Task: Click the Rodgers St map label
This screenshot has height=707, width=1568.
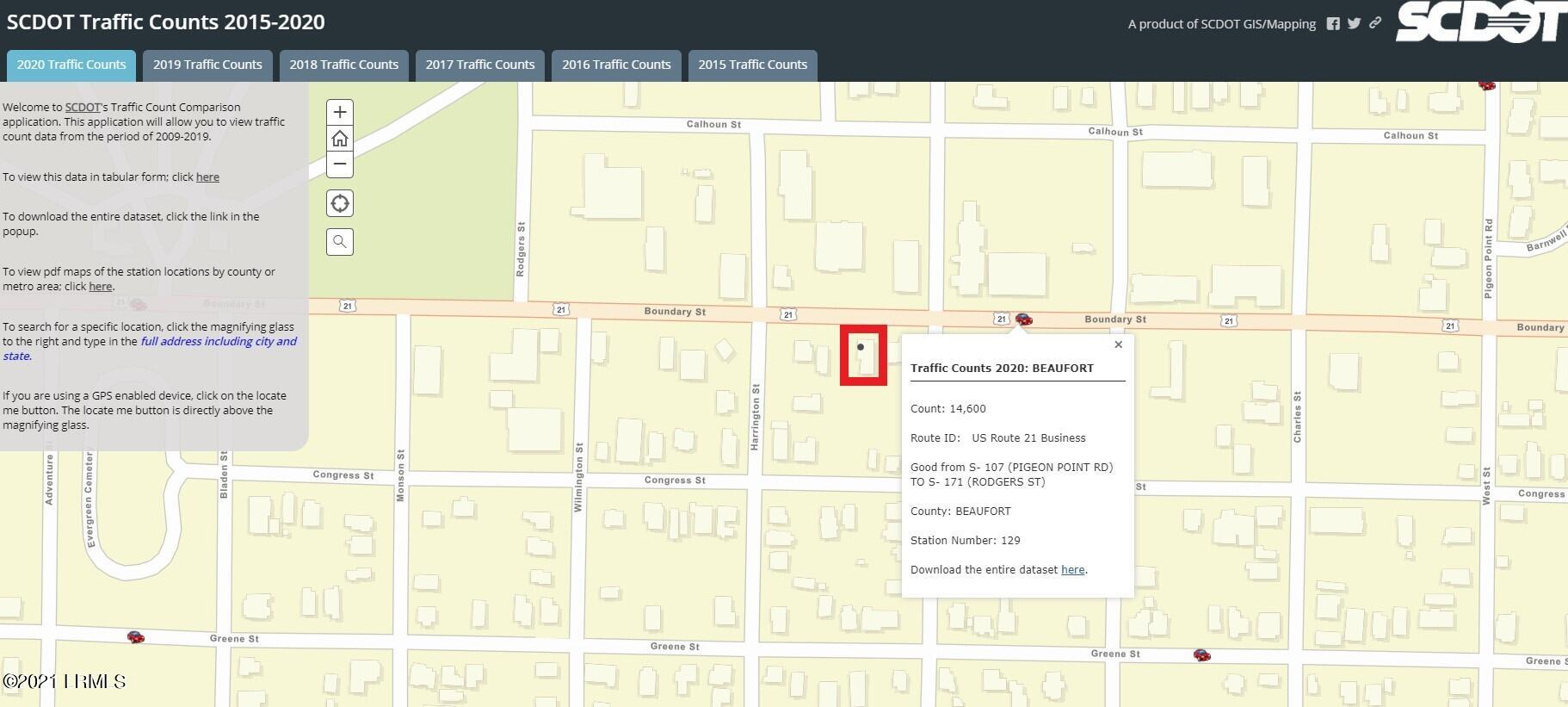Action: tap(521, 249)
